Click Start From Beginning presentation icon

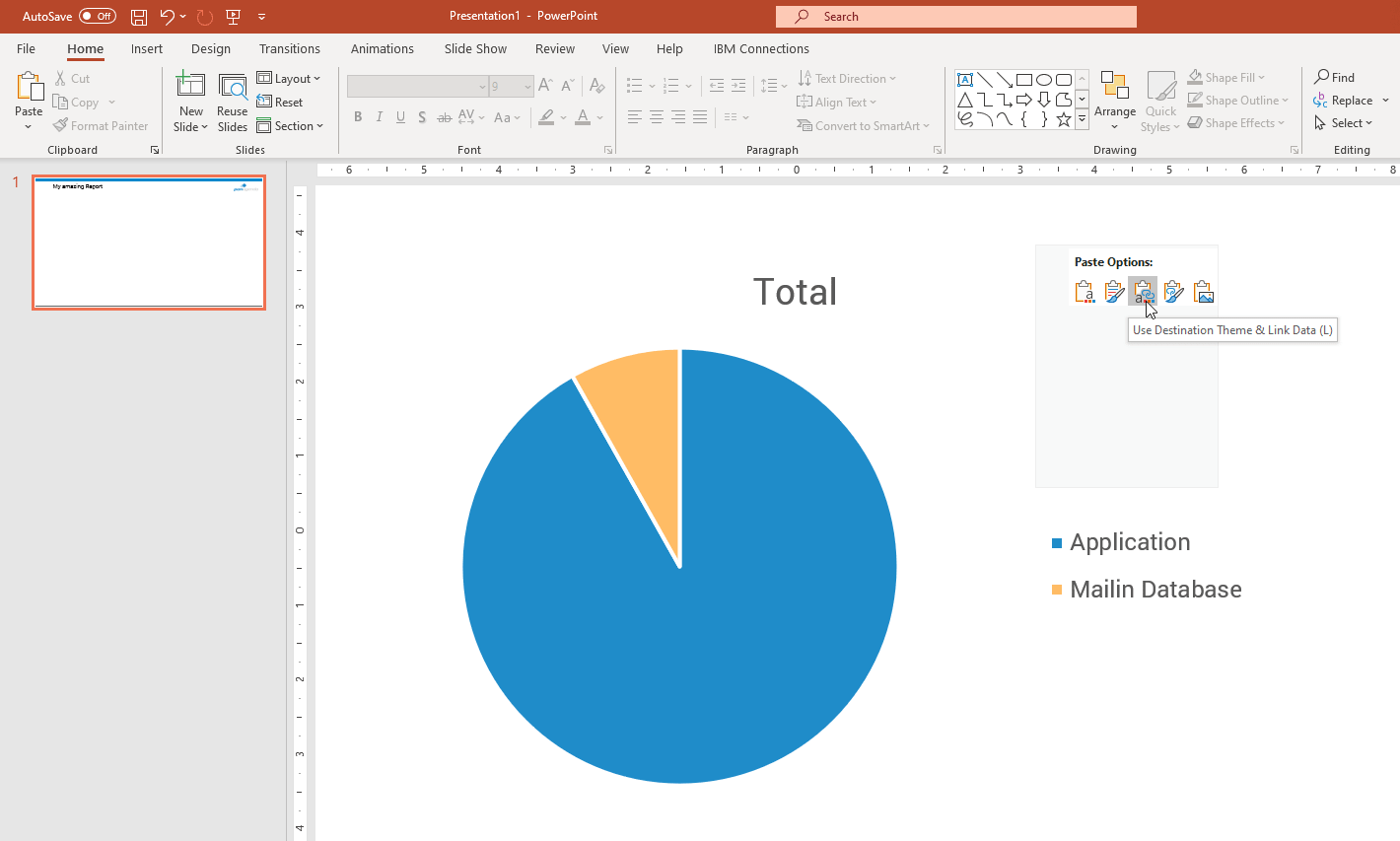(234, 17)
